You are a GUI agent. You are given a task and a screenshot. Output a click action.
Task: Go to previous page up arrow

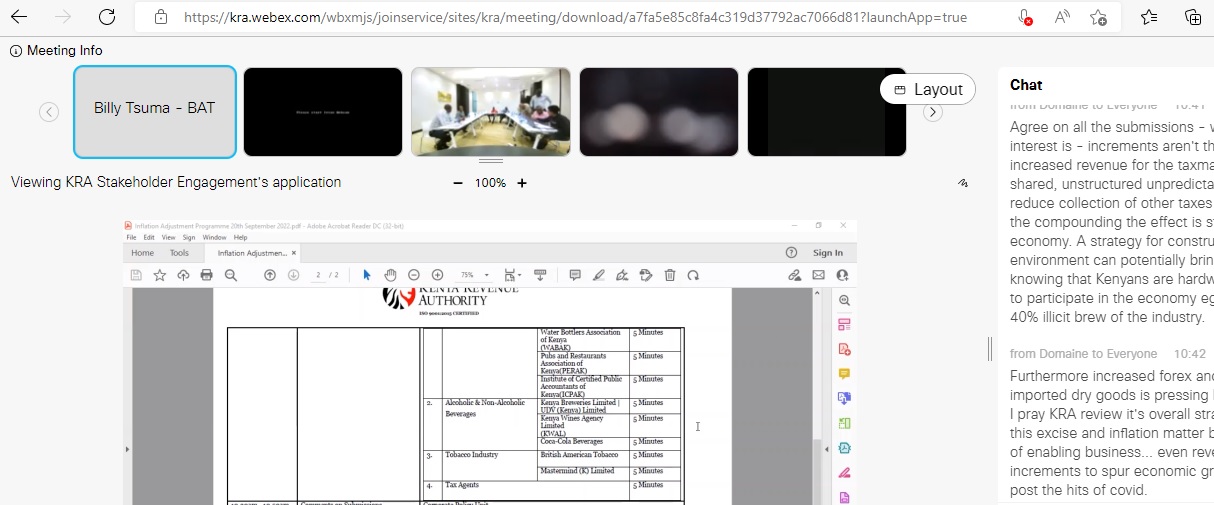pos(270,275)
